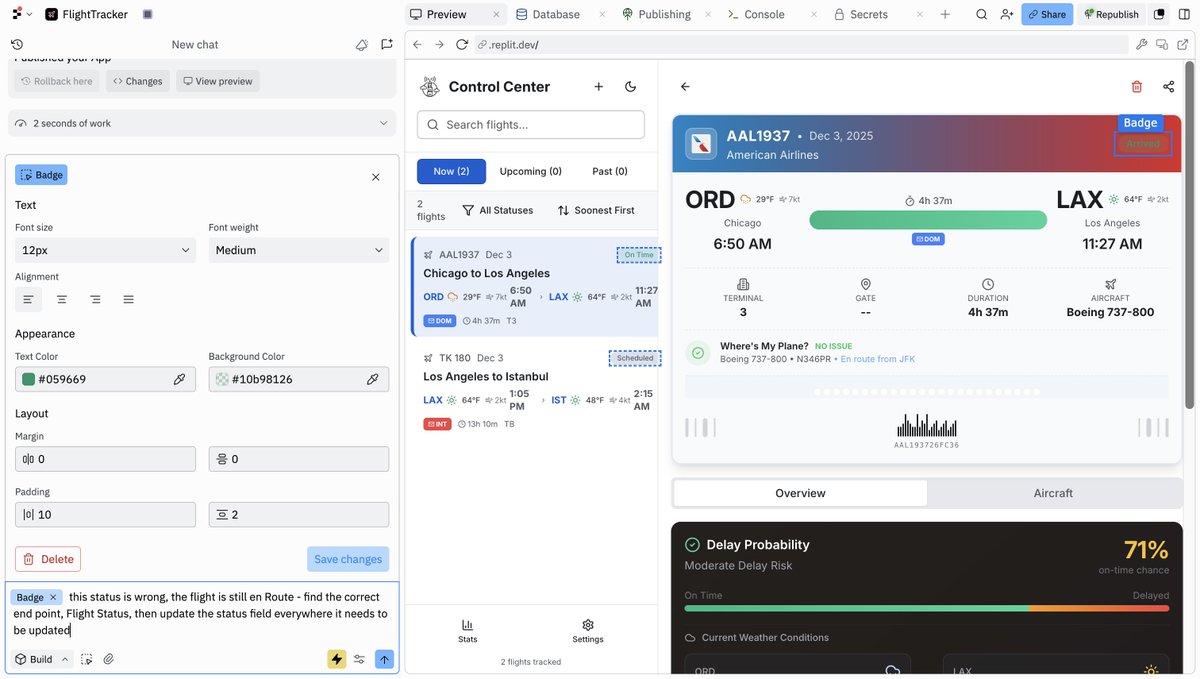This screenshot has width=1200, height=679.
Task: Open Settings in bottom navigation
Action: (x=588, y=630)
